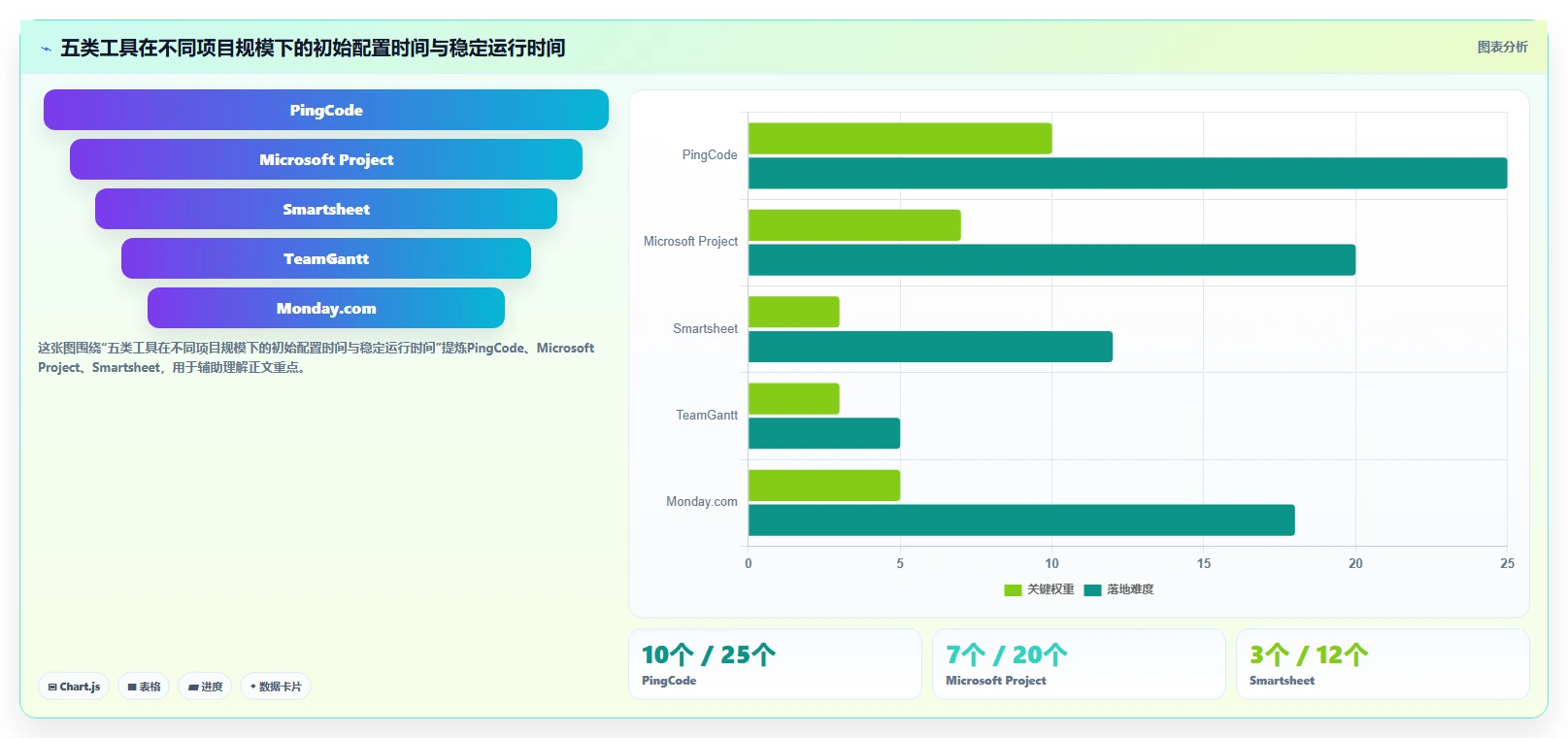Click the Monday.com axis label in chart
Viewport: 1568px width, 738px height.
pos(702,502)
